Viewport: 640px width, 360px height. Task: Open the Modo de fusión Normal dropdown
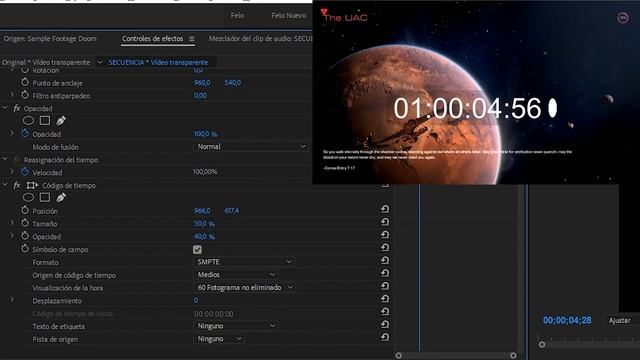(x=251, y=147)
